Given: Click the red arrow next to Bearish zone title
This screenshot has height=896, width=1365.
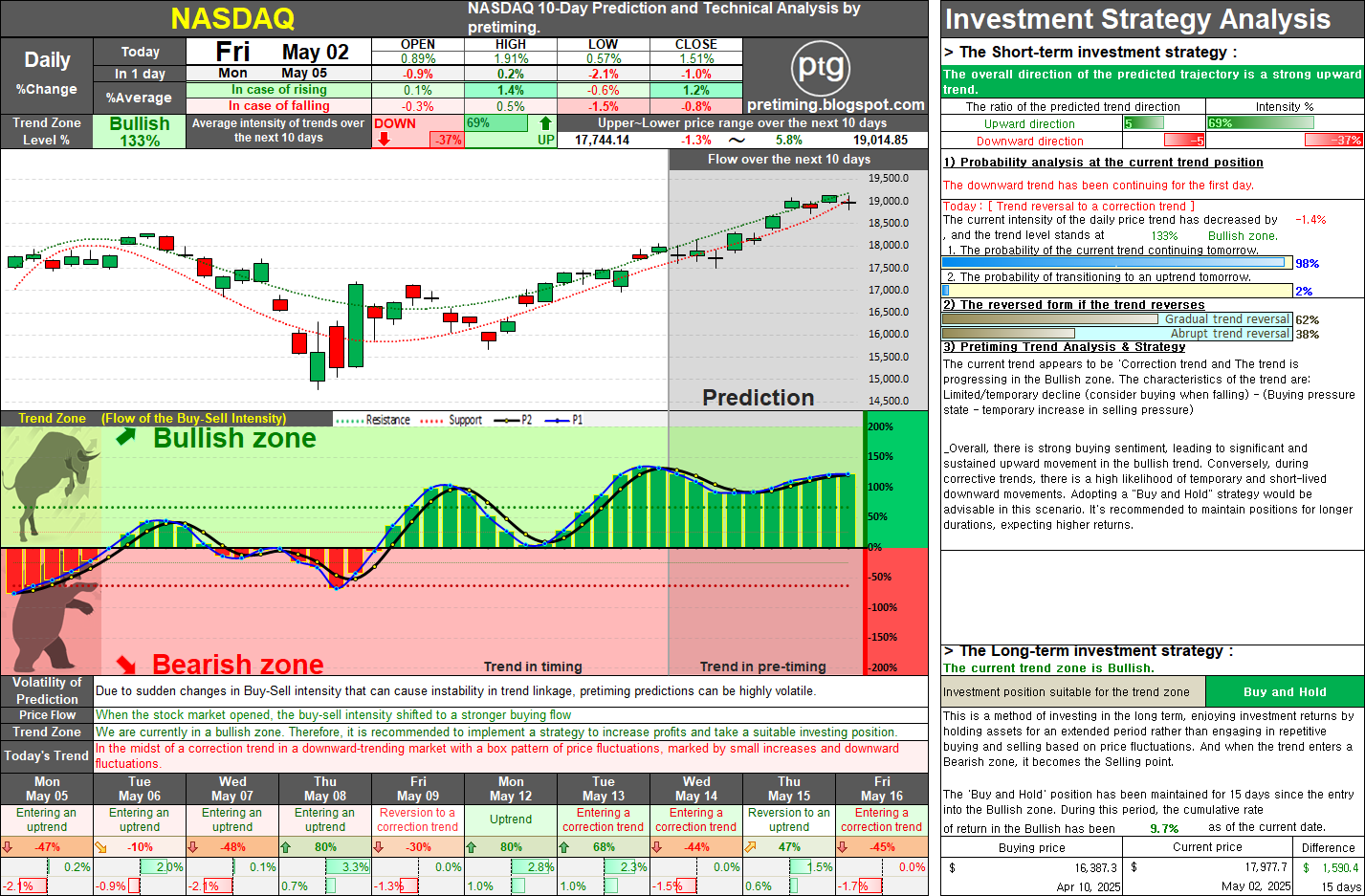Looking at the screenshot, I should (x=126, y=663).
